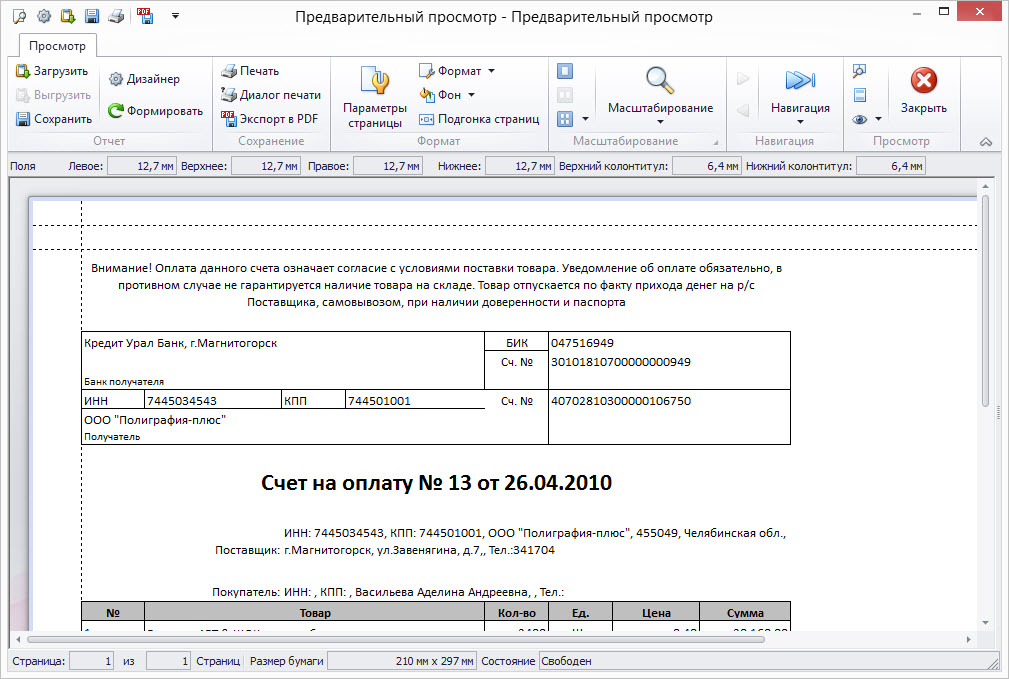Image resolution: width=1009 pixels, height=679 pixels.
Task: Open Параметры страницы
Action: tap(375, 97)
